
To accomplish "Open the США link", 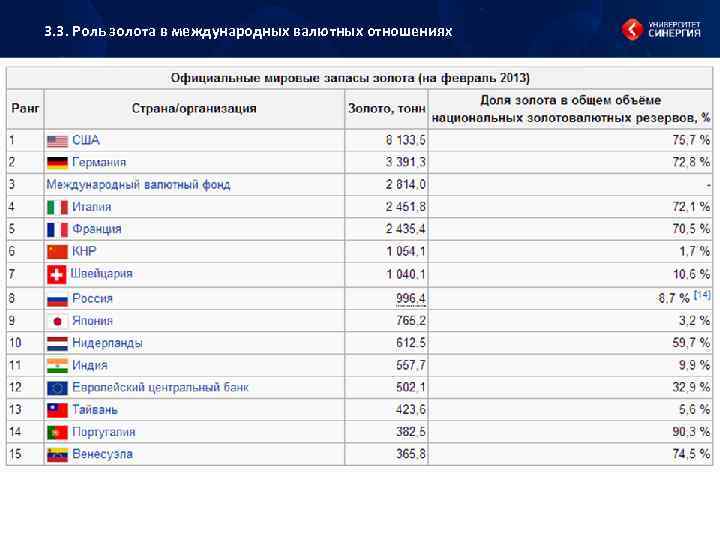I will click(x=86, y=140).
